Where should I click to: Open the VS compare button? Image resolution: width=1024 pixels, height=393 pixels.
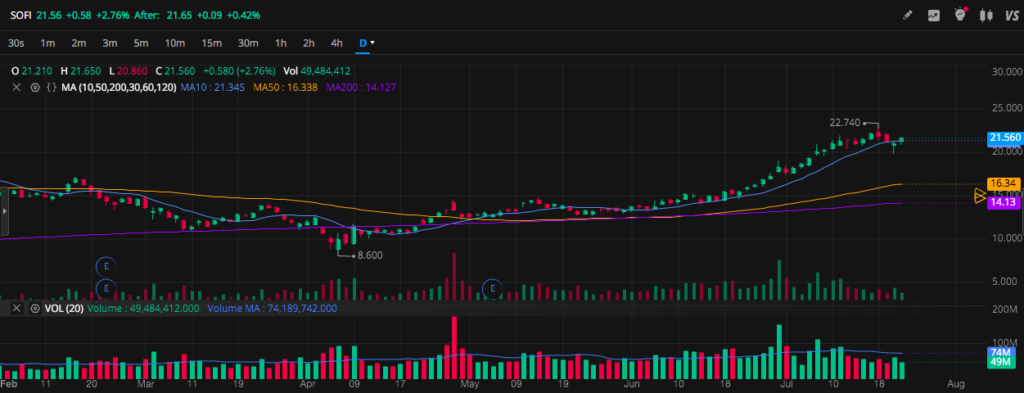click(x=1012, y=15)
